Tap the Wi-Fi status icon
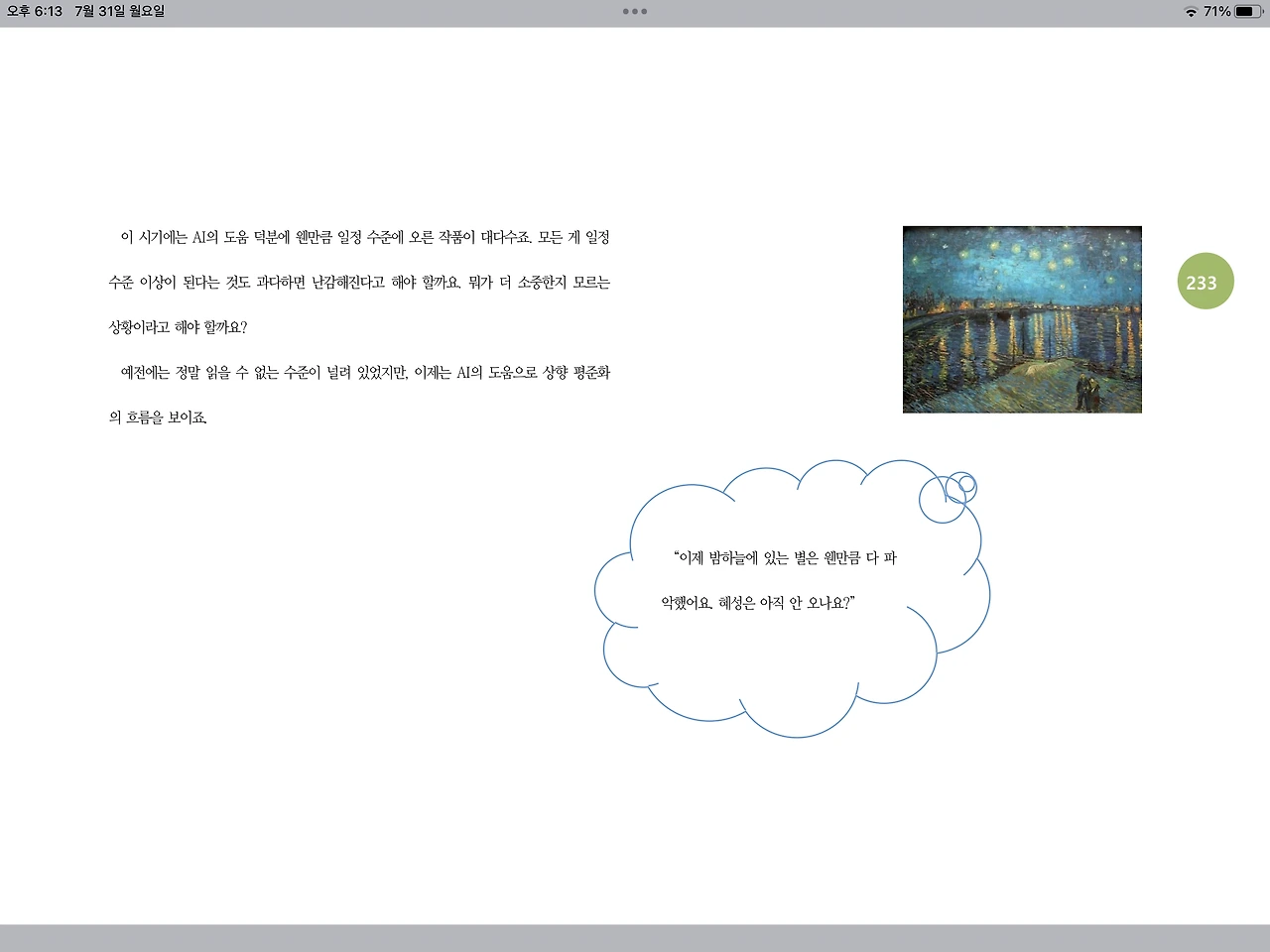 pyautogui.click(x=1189, y=11)
